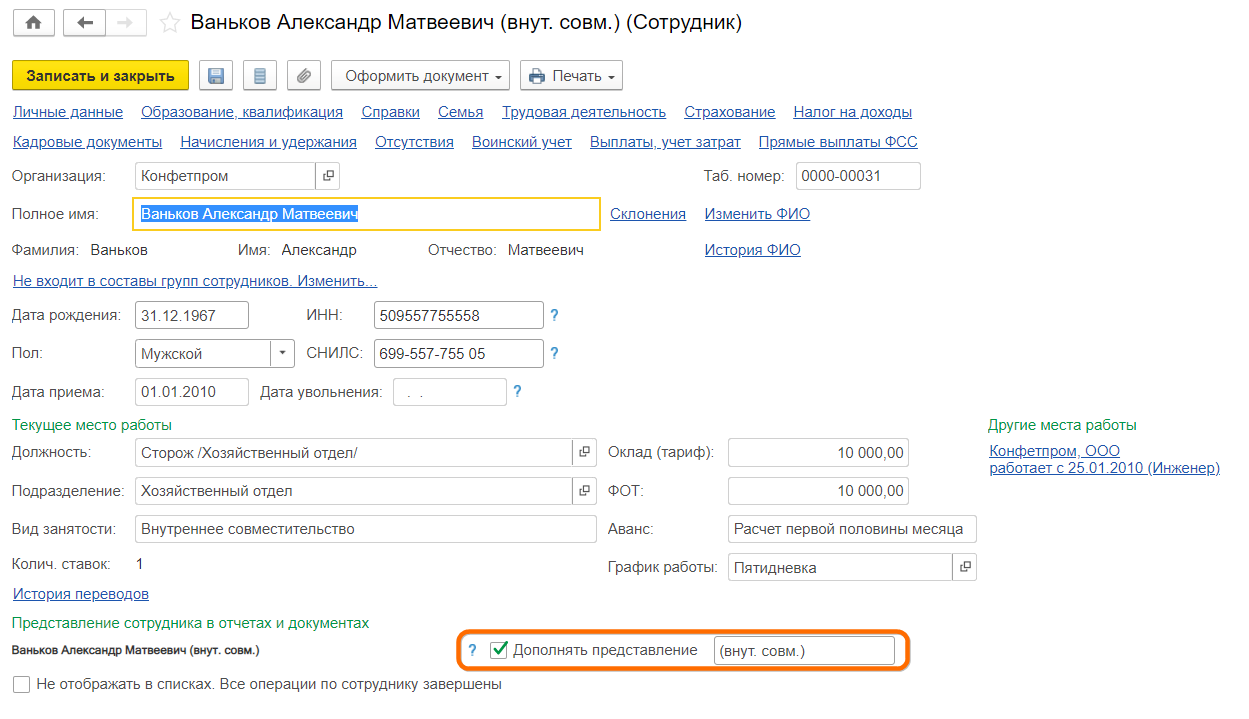
Task: Expand the Печать dropdown menu
Action: (571, 76)
